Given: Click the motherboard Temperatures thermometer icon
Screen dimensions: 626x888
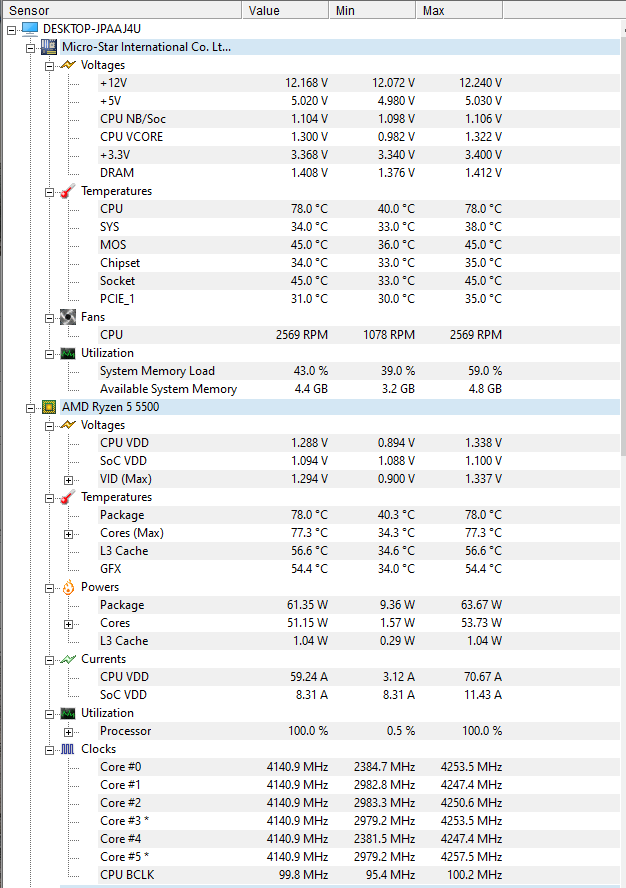Looking at the screenshot, I should tap(68, 191).
